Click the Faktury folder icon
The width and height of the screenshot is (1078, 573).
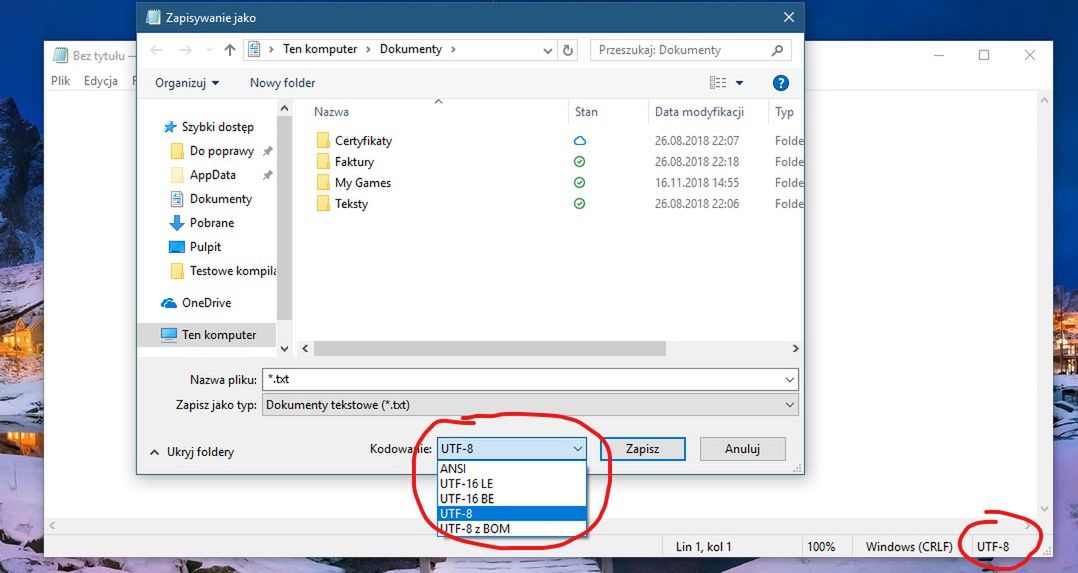323,162
